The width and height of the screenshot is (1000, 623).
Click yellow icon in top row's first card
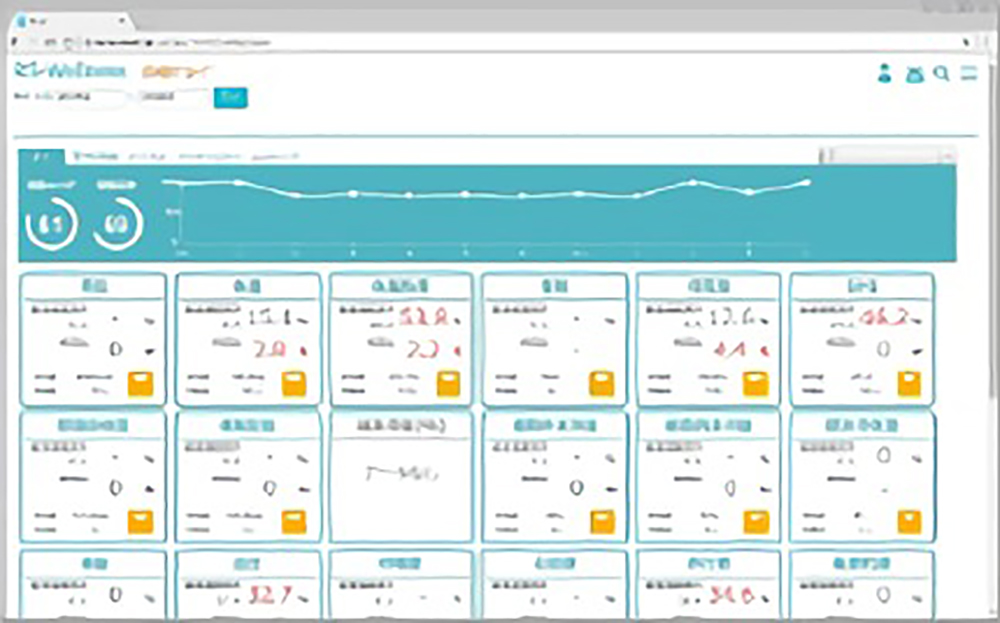140,384
